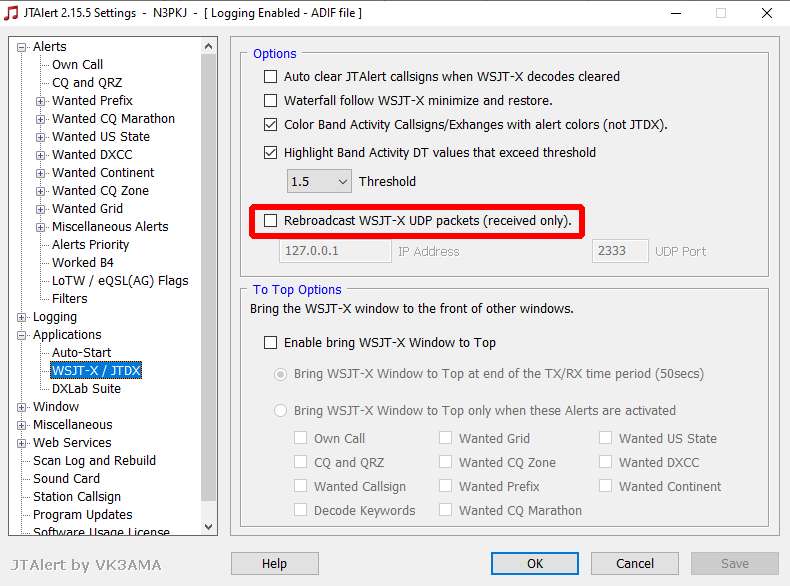Tick the Wanted Prefix checkbox in To Top Options

click(445, 486)
